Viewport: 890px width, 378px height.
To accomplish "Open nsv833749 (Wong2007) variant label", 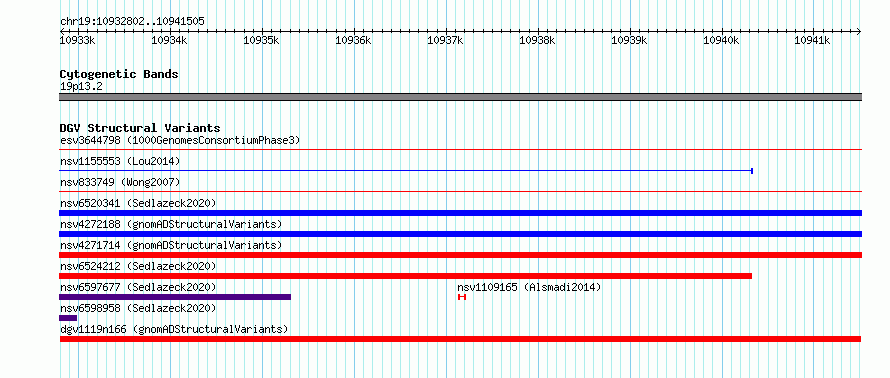I will click(120, 182).
